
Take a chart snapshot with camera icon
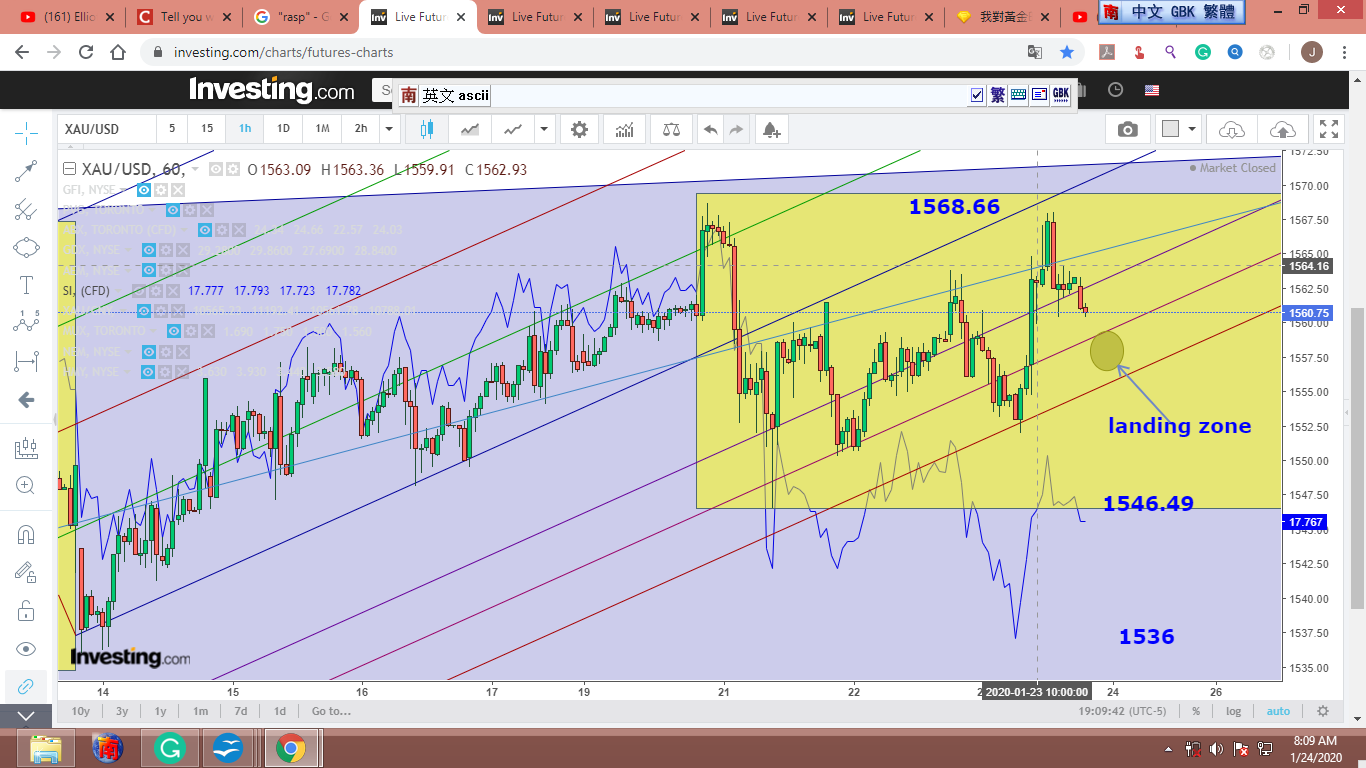[x=1127, y=129]
